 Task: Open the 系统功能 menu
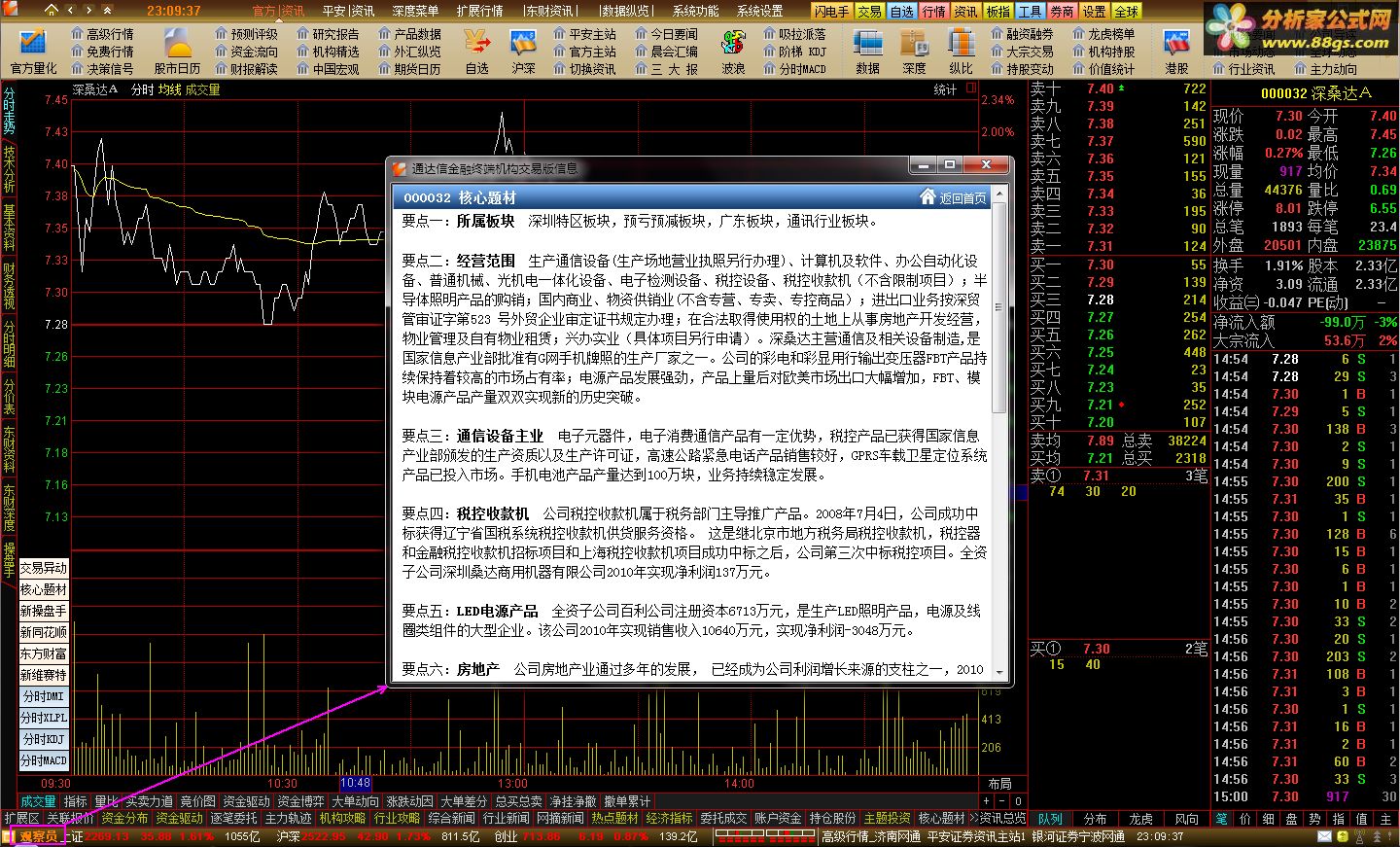tap(696, 11)
